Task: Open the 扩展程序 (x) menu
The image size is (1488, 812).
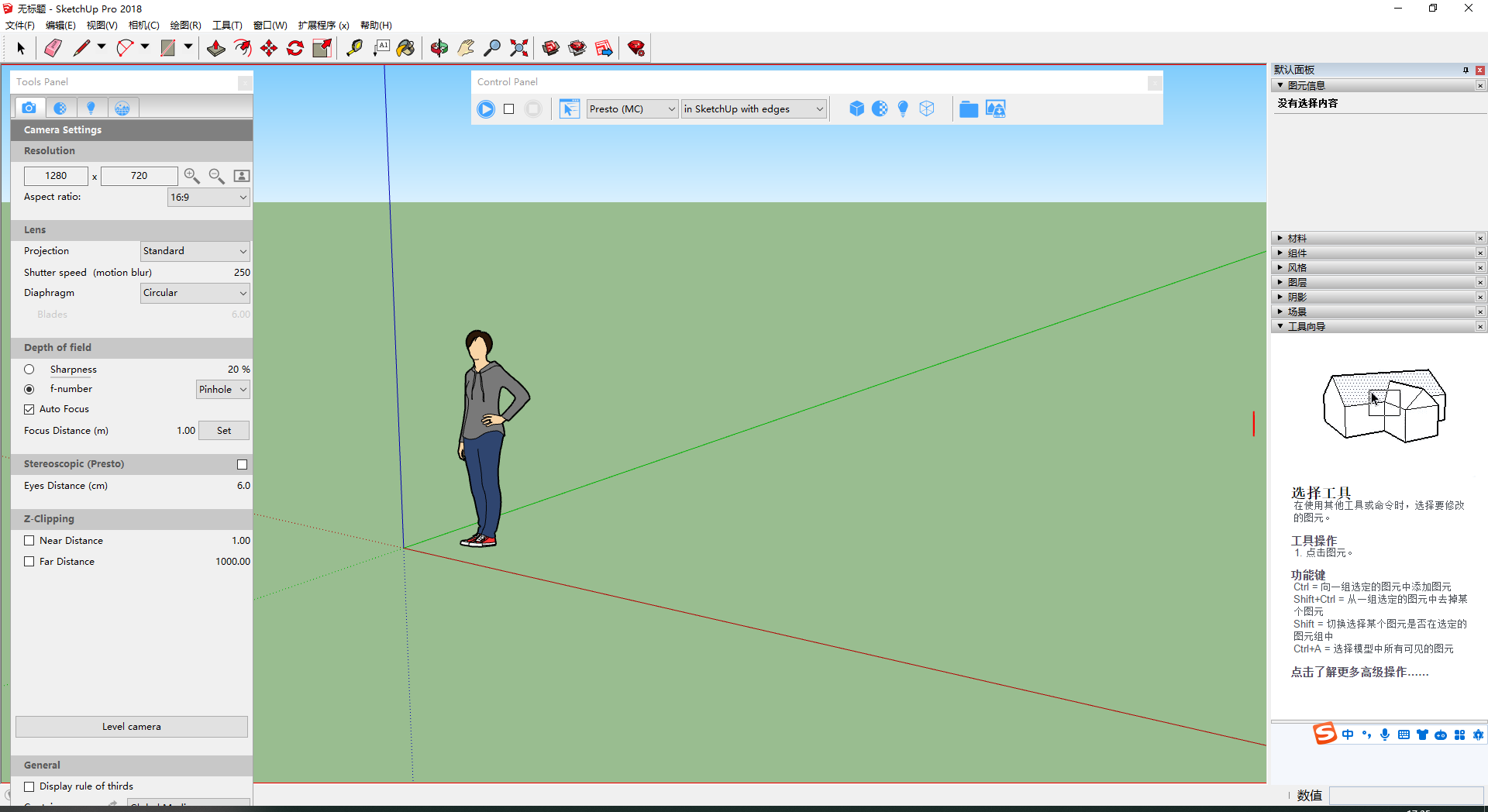Action: click(x=323, y=25)
